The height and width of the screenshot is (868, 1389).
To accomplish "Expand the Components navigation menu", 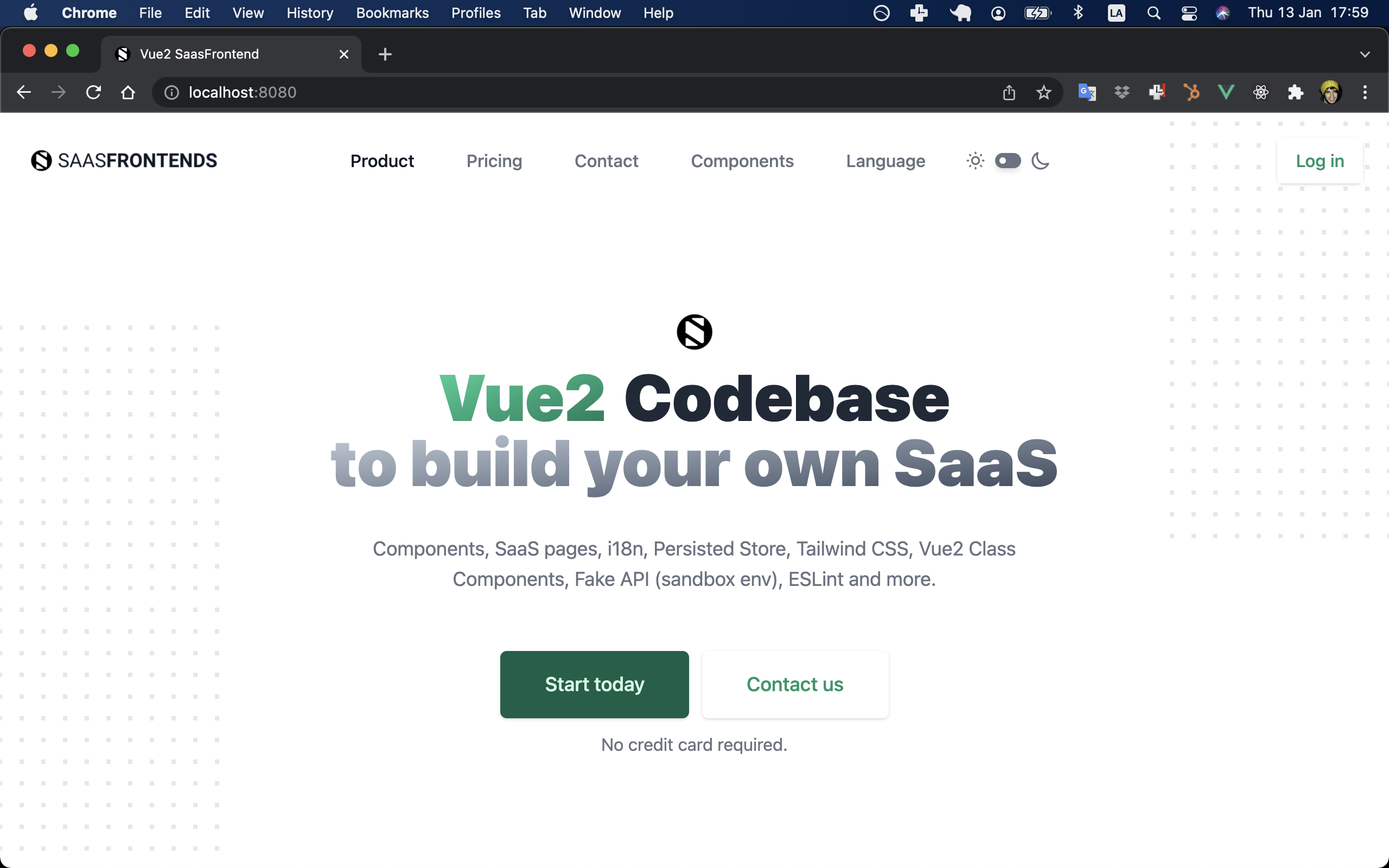I will tap(742, 160).
